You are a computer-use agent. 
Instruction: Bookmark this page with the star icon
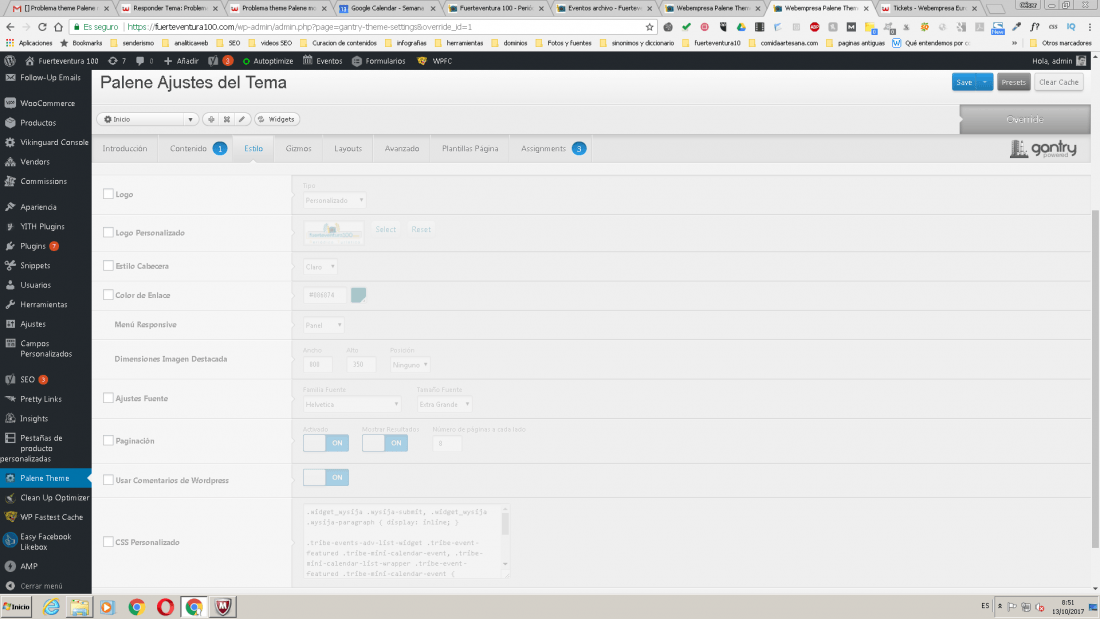click(650, 27)
